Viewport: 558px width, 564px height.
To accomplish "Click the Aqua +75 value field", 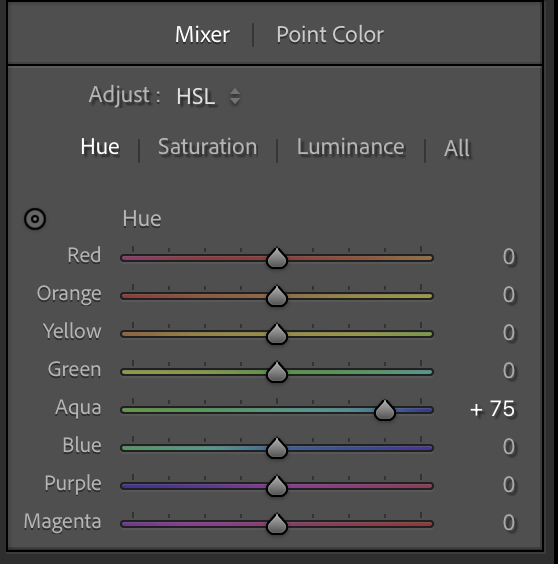I will (492, 409).
